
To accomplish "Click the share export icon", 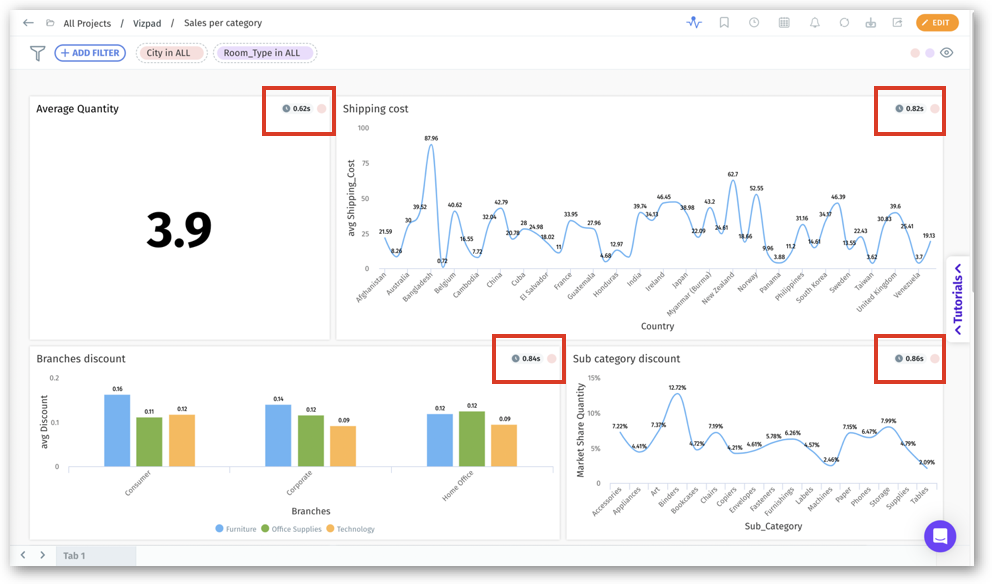I will coord(897,23).
